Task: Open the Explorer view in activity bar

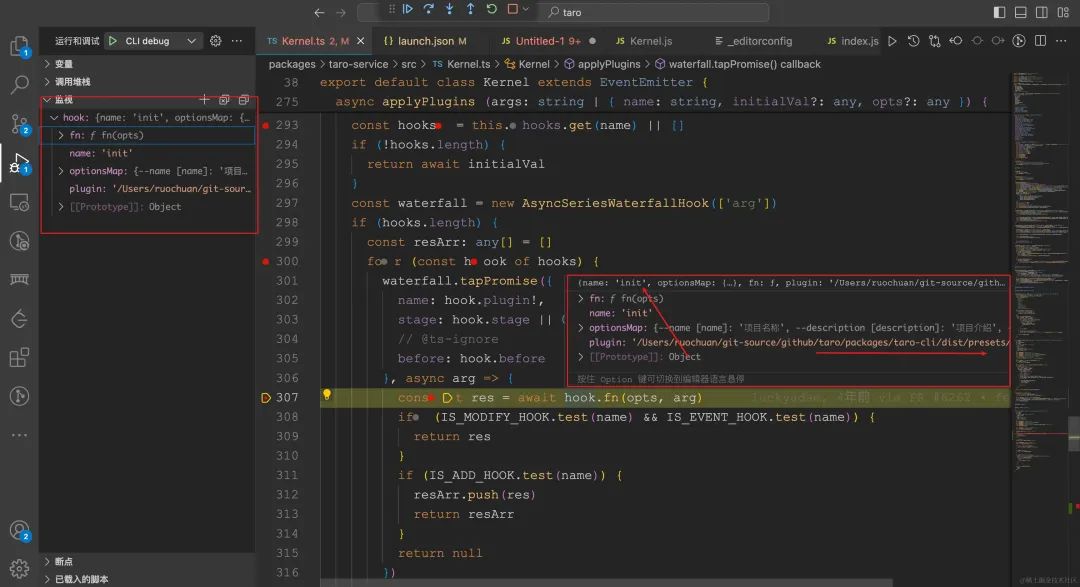Action: [x=19, y=47]
